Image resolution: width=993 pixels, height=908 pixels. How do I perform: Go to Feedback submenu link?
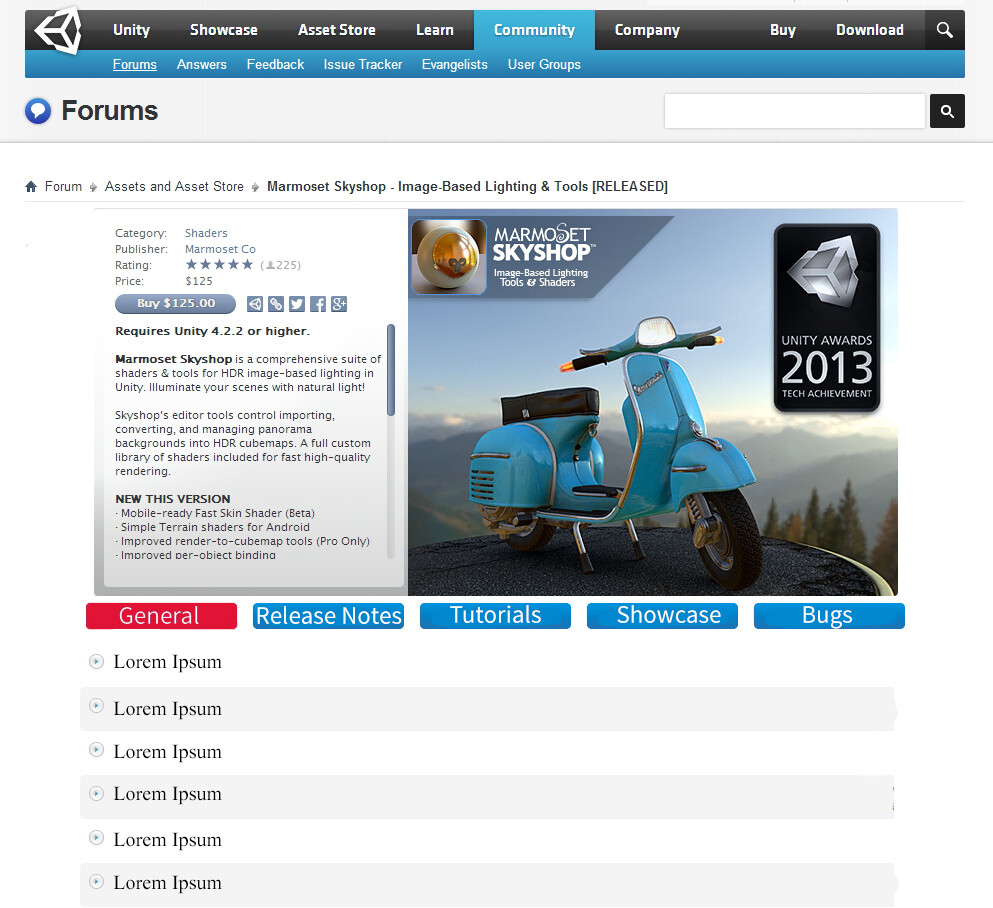[x=275, y=65]
